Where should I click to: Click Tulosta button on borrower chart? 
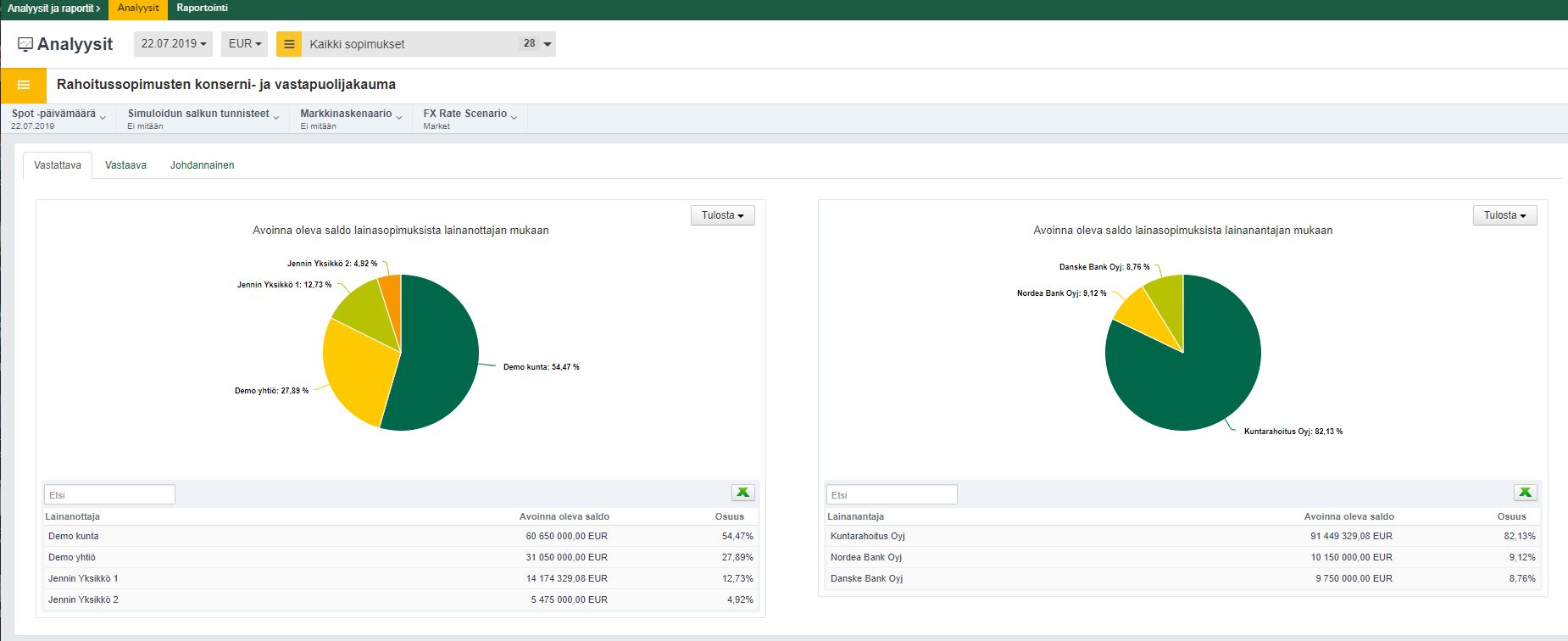tap(722, 215)
